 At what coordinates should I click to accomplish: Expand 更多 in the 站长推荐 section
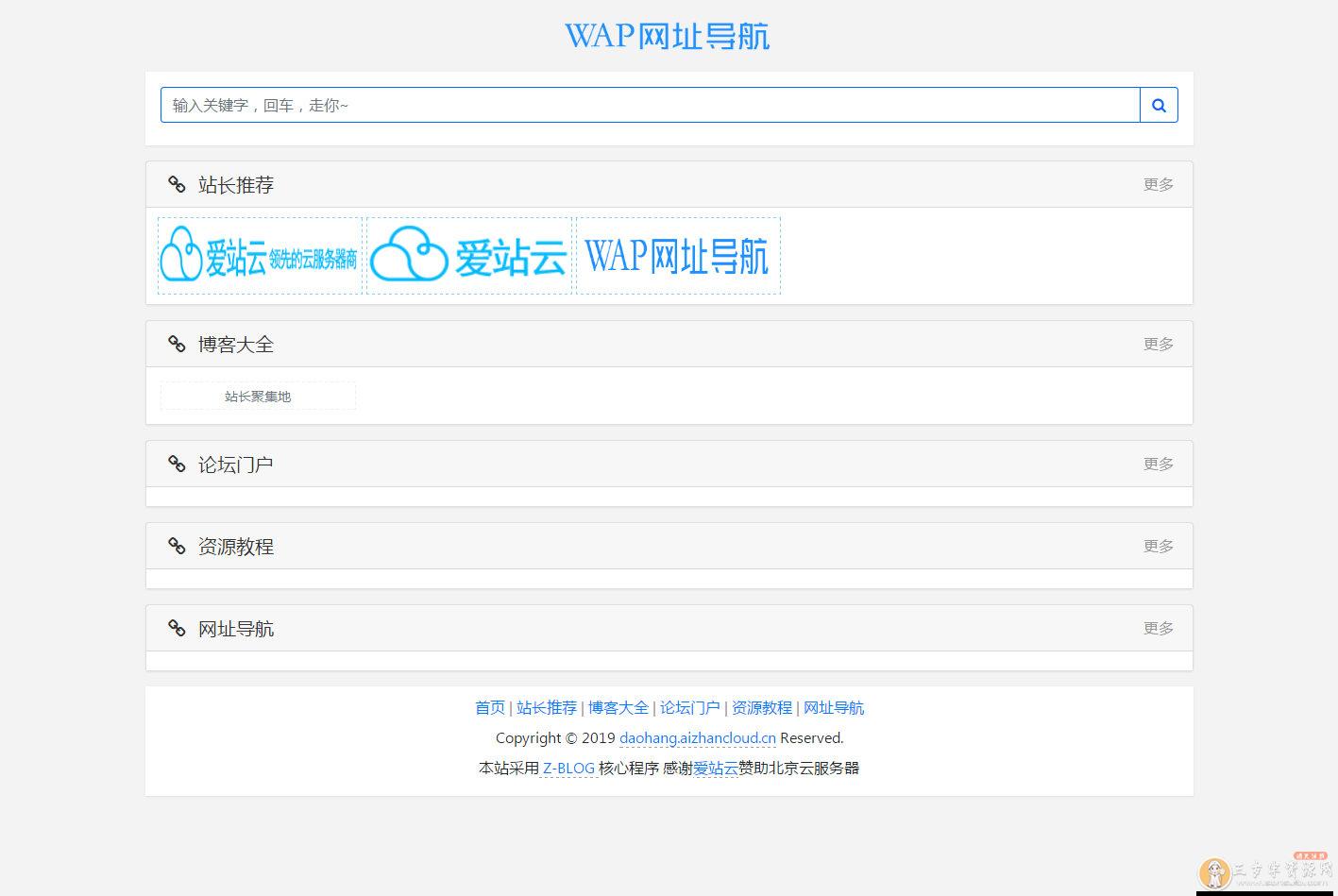(x=1158, y=184)
